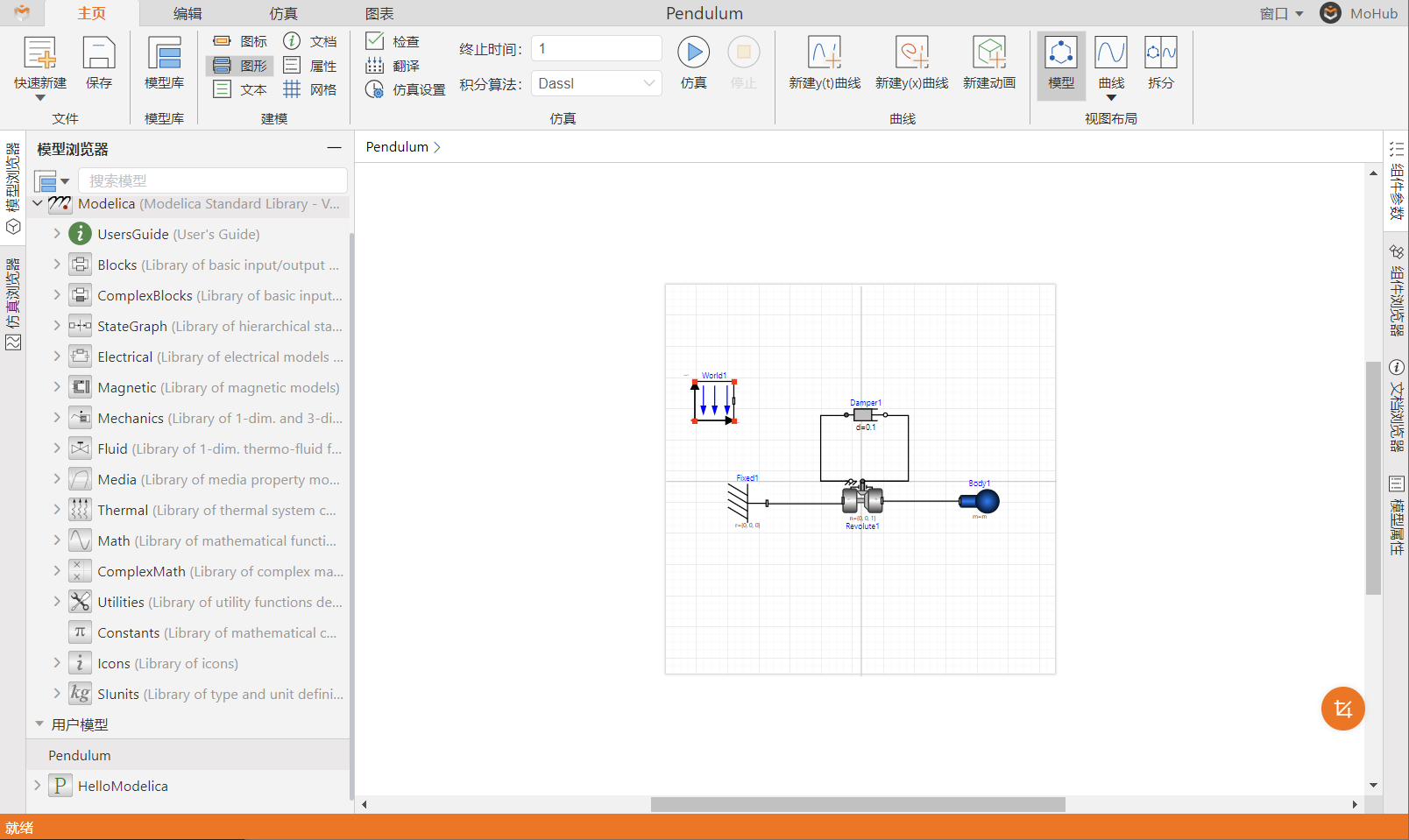The image size is (1409, 840).
Task: Open the Component Parameters side panel
Action: point(1397,180)
